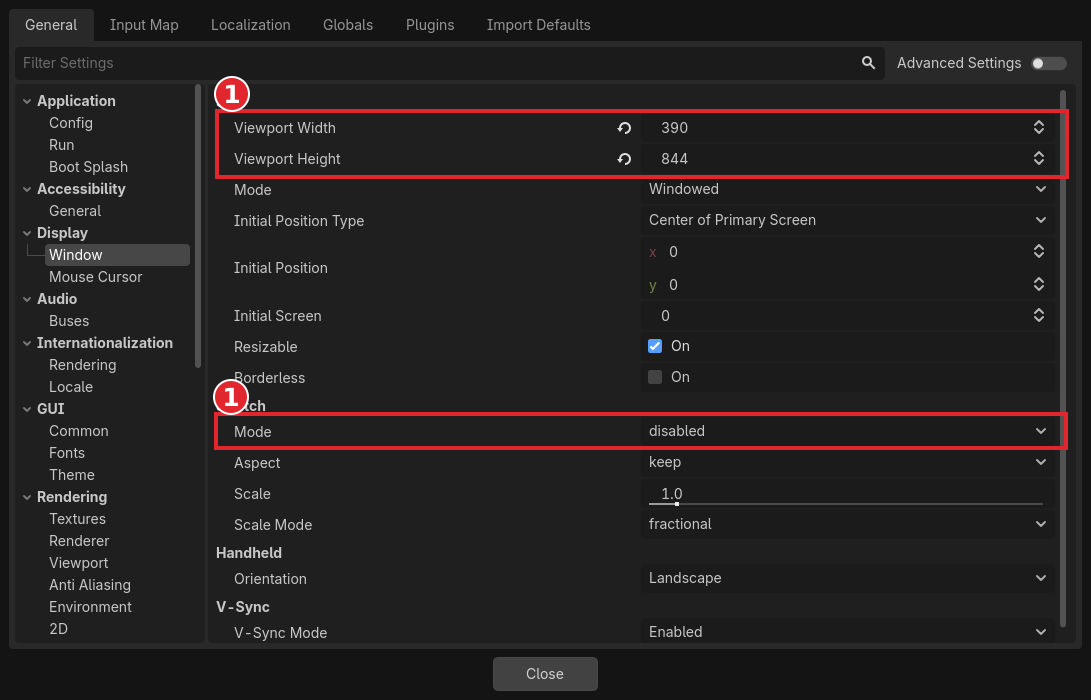Collapse the Display section
1091x700 pixels.
(26, 233)
